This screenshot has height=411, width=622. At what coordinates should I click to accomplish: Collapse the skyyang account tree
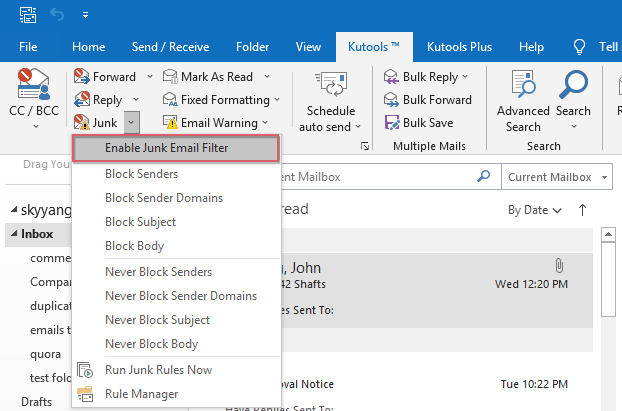(x=14, y=209)
